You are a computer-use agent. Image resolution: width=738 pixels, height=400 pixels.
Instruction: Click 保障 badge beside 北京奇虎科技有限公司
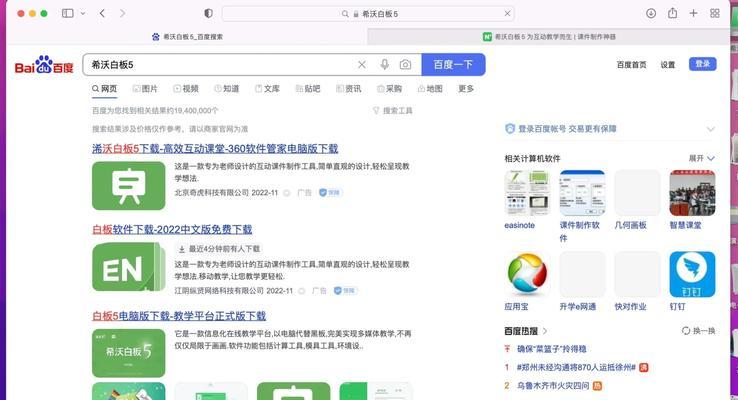coord(330,192)
